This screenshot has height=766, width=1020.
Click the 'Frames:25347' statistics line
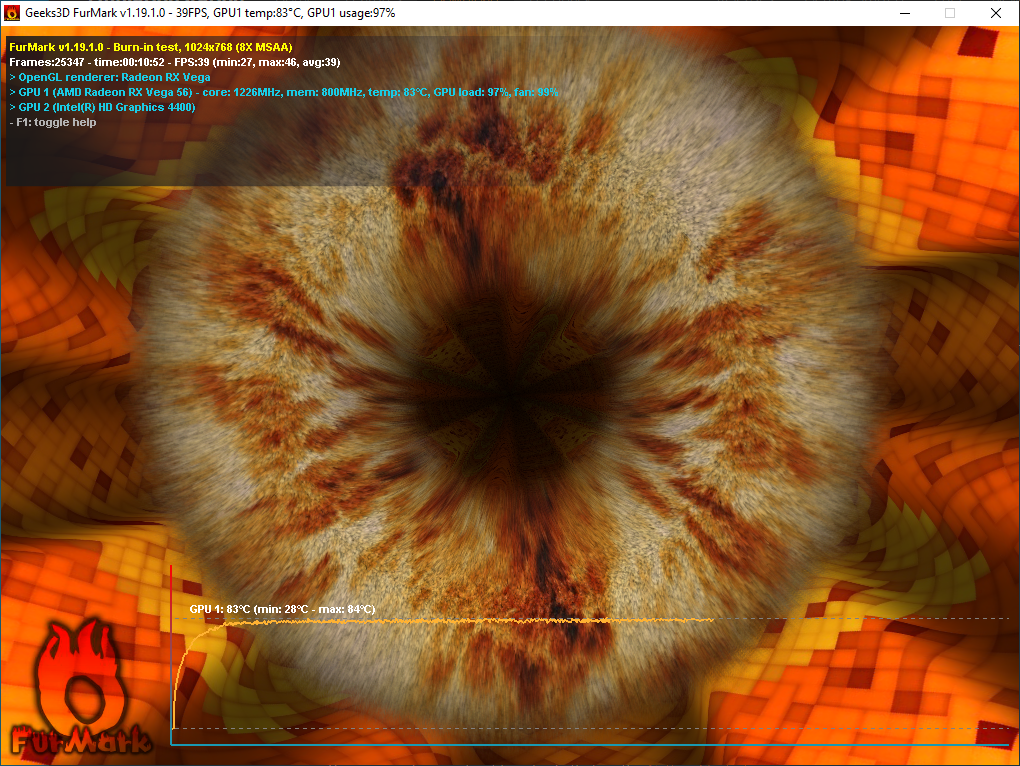click(175, 62)
